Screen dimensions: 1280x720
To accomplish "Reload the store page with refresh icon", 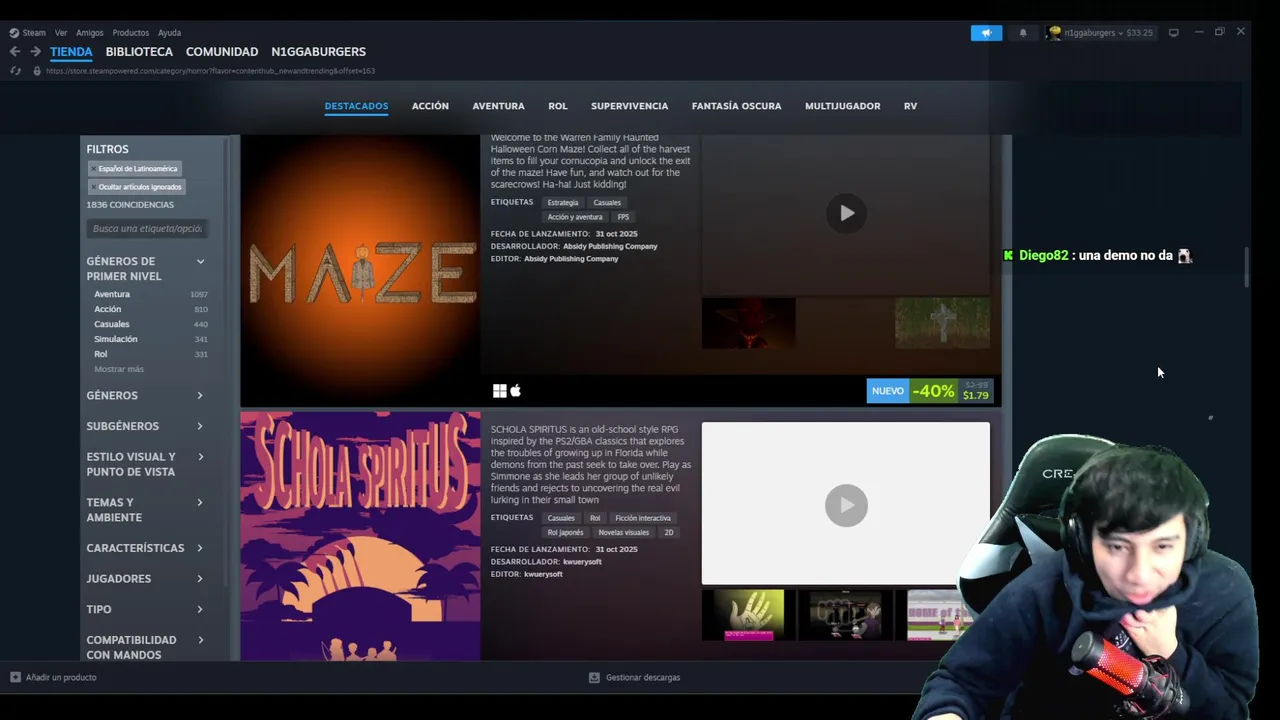I will point(15,71).
